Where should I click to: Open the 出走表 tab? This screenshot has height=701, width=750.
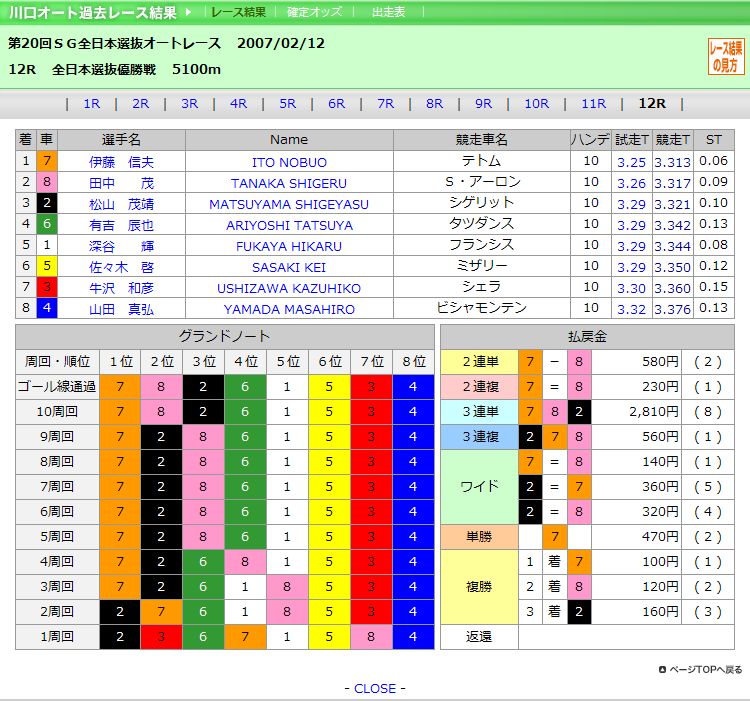point(388,12)
